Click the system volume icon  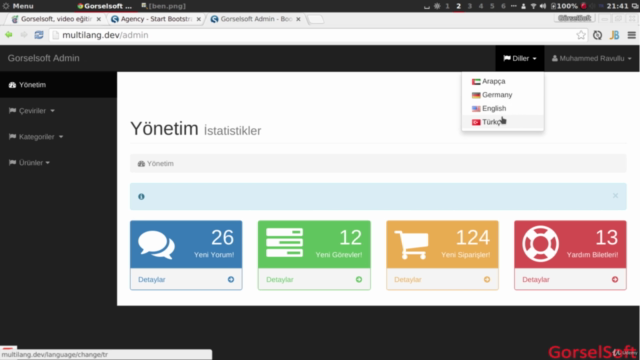point(543,6)
